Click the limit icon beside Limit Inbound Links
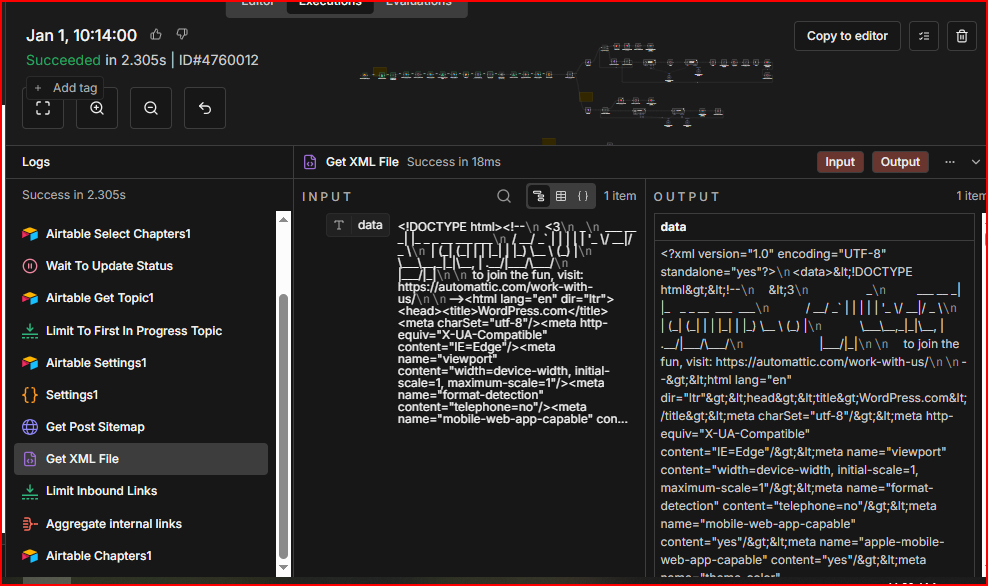Screen dimensions: 988x586 (30, 491)
